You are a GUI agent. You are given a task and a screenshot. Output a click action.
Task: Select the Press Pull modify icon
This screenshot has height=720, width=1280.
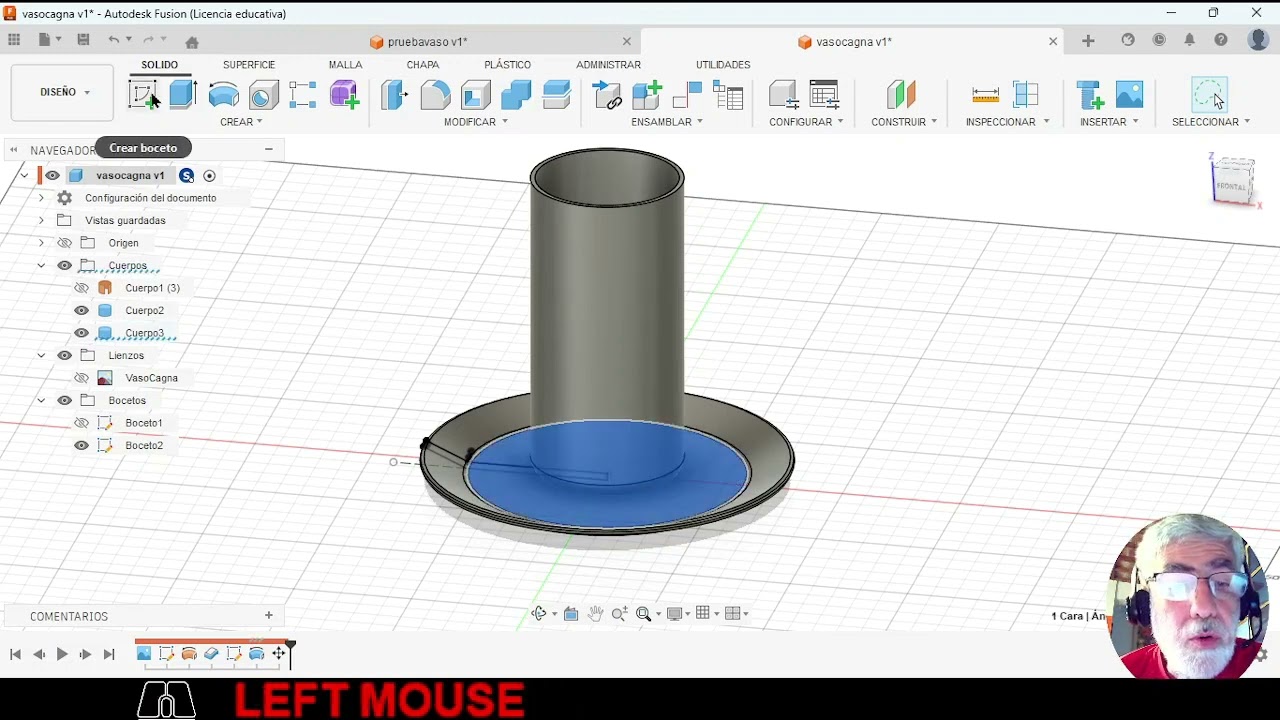click(x=394, y=95)
